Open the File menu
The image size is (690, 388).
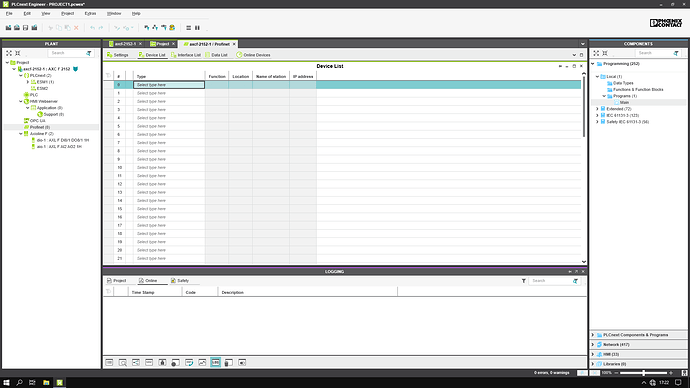pos(9,14)
